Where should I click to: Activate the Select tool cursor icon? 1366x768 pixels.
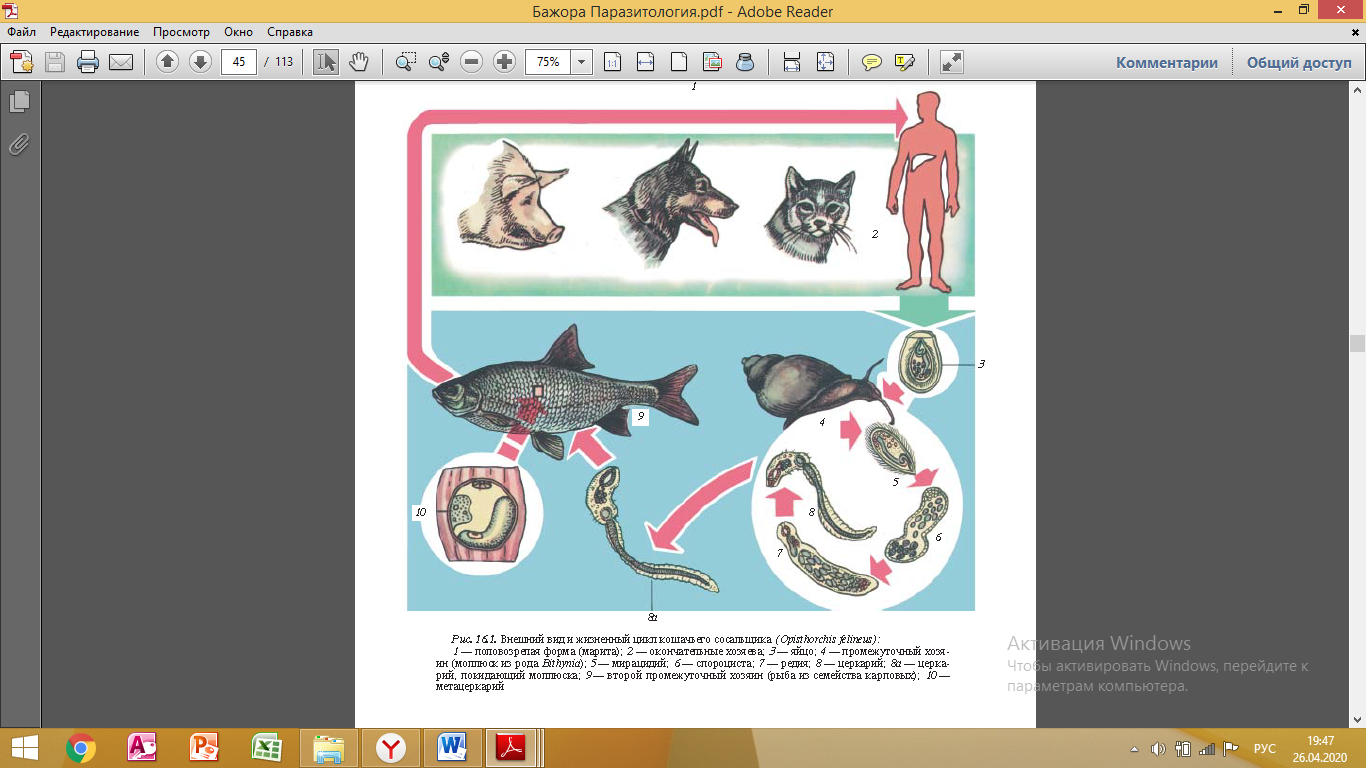[x=326, y=62]
